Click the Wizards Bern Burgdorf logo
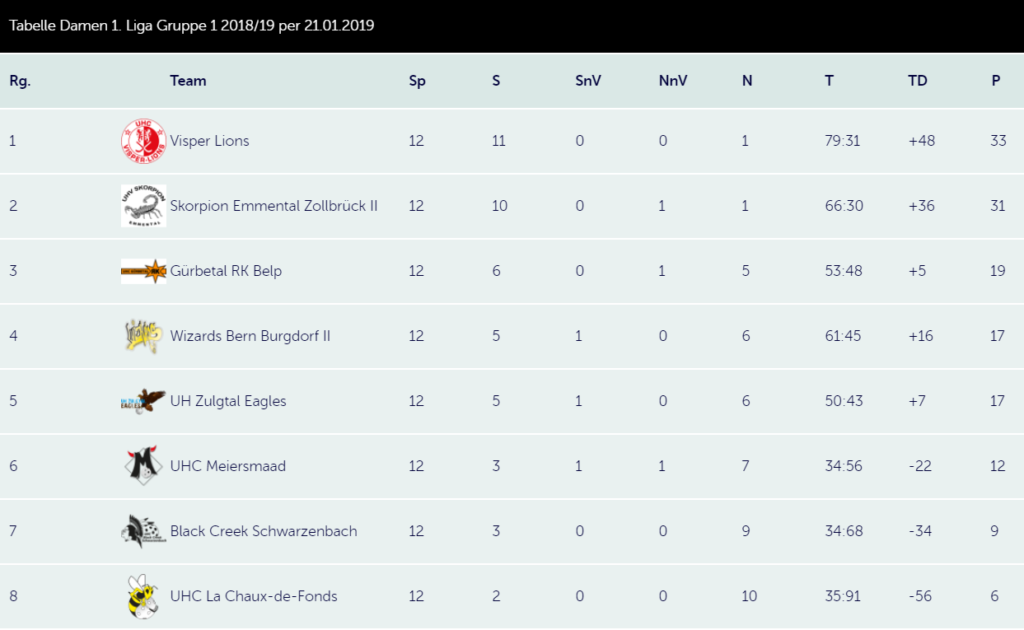1024x630 pixels. tap(144, 336)
